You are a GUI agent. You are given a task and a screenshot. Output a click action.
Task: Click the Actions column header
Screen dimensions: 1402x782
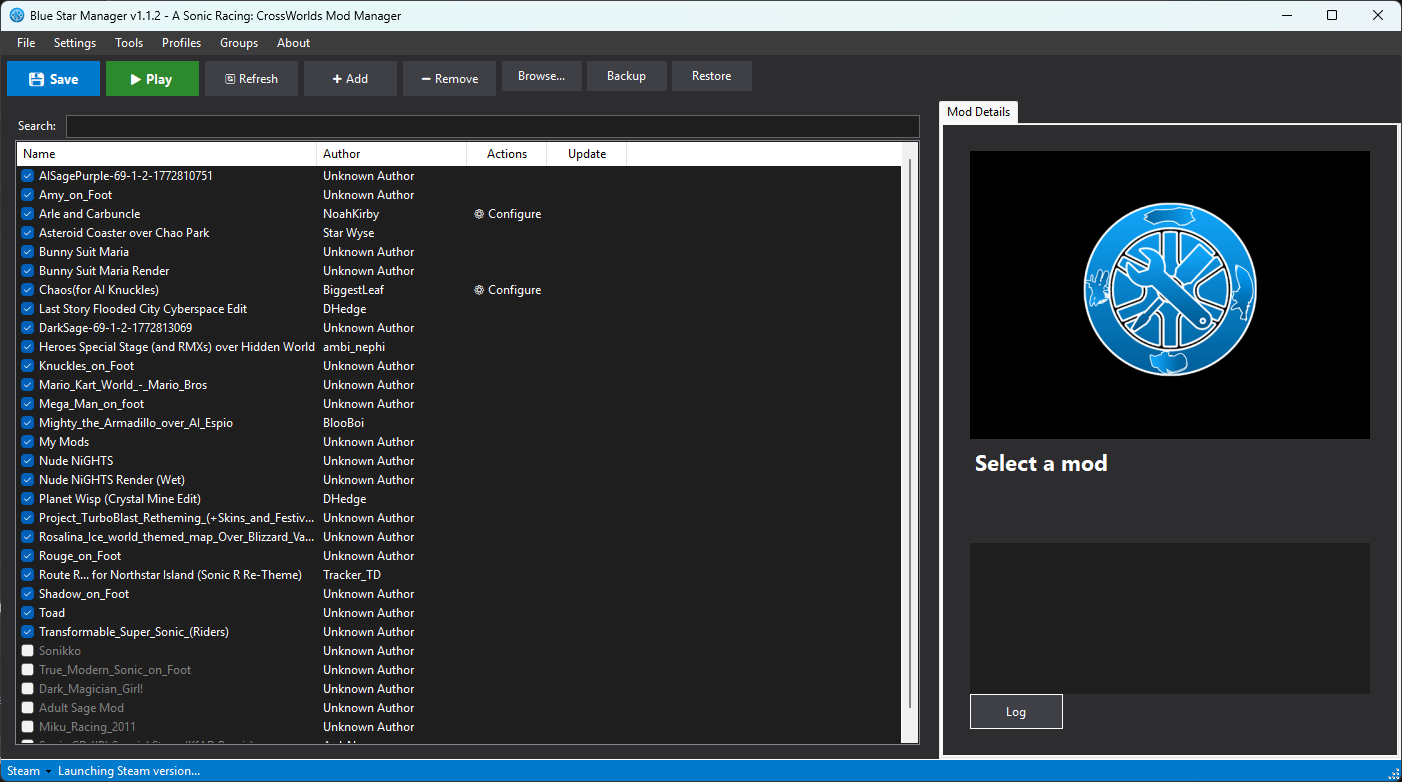[507, 154]
